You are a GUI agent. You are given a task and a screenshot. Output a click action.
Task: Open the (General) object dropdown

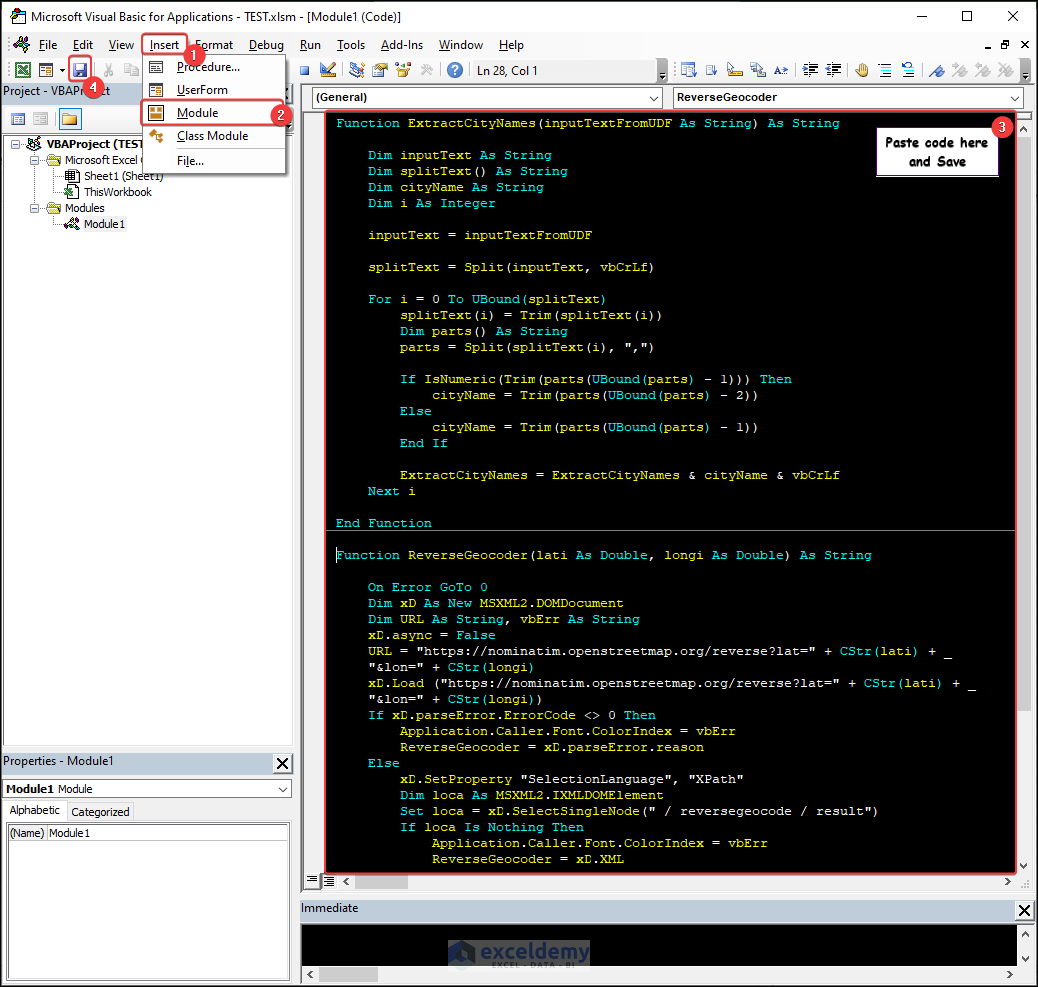(653, 98)
